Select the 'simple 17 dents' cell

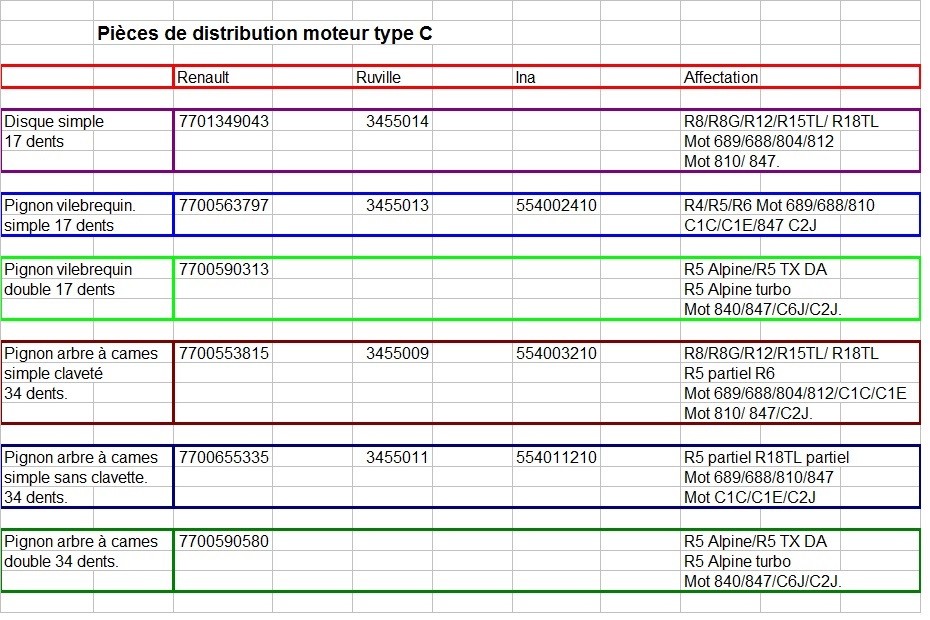pyautogui.click(x=59, y=226)
